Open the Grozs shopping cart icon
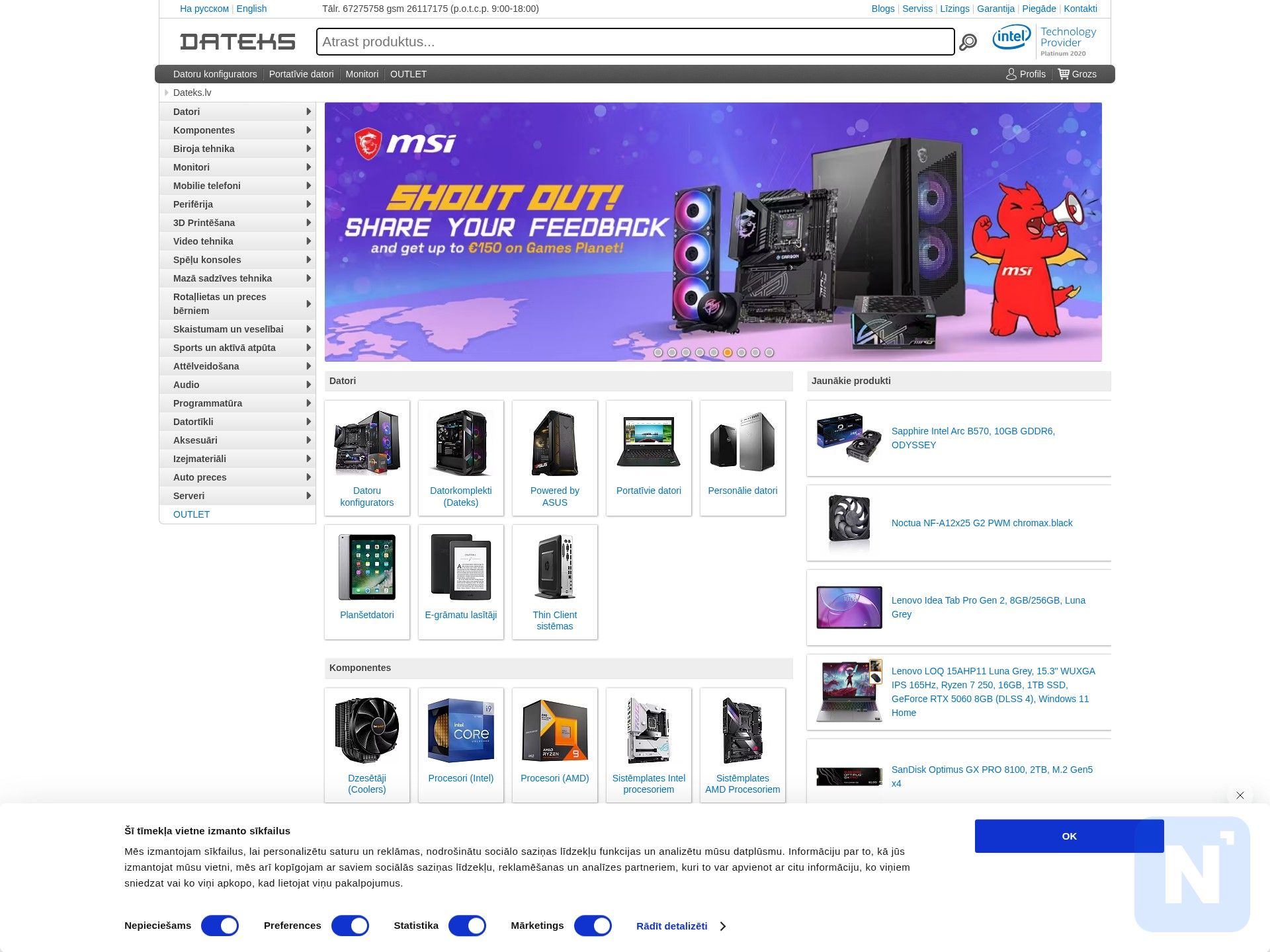This screenshot has height=952, width=1270. tap(1063, 74)
